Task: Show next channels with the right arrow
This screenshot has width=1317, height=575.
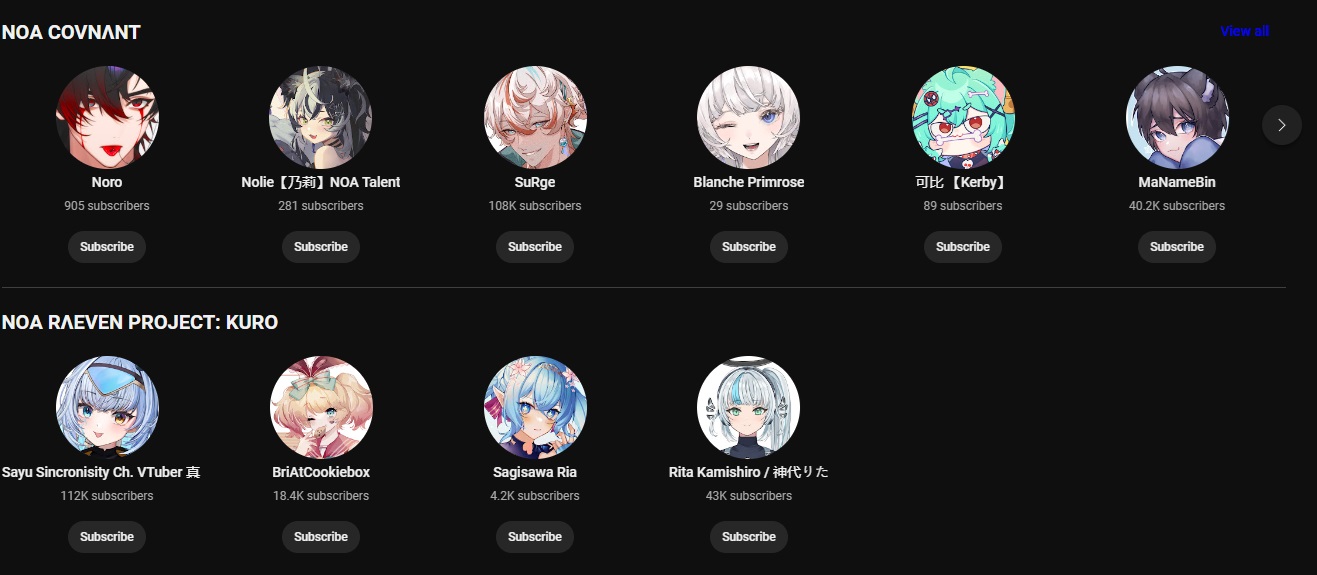Action: point(1282,125)
